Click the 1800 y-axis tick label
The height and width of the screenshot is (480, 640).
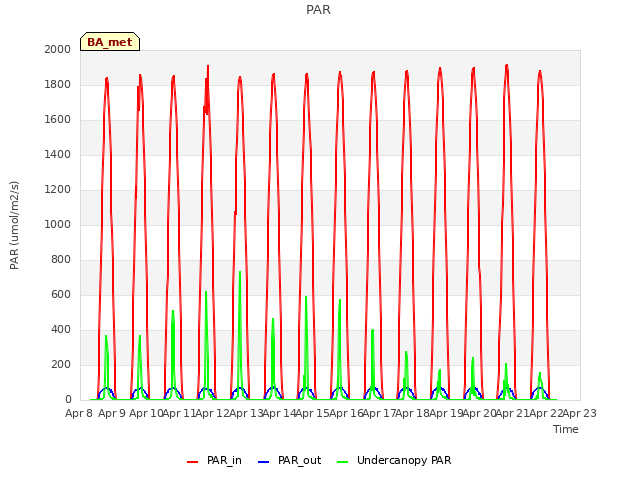click(x=58, y=84)
